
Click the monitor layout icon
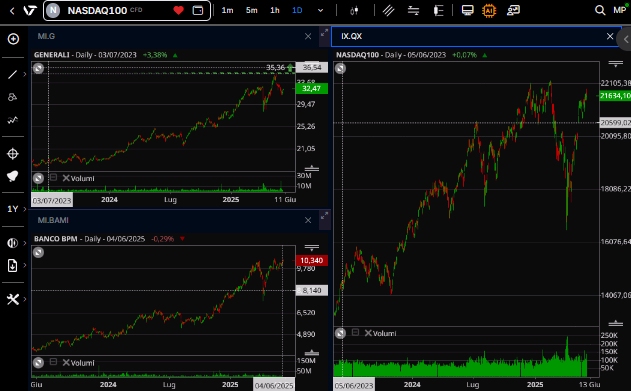tap(467, 10)
